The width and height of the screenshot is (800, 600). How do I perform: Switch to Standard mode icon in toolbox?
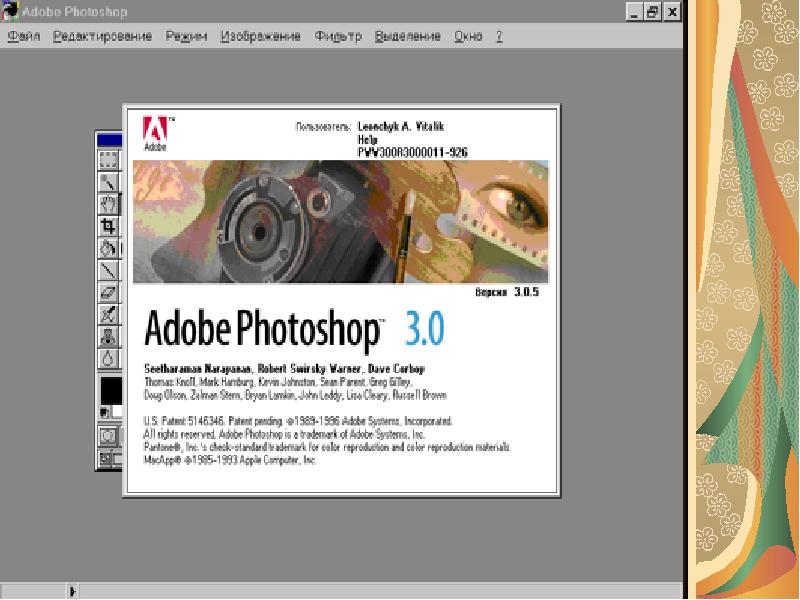[109, 436]
